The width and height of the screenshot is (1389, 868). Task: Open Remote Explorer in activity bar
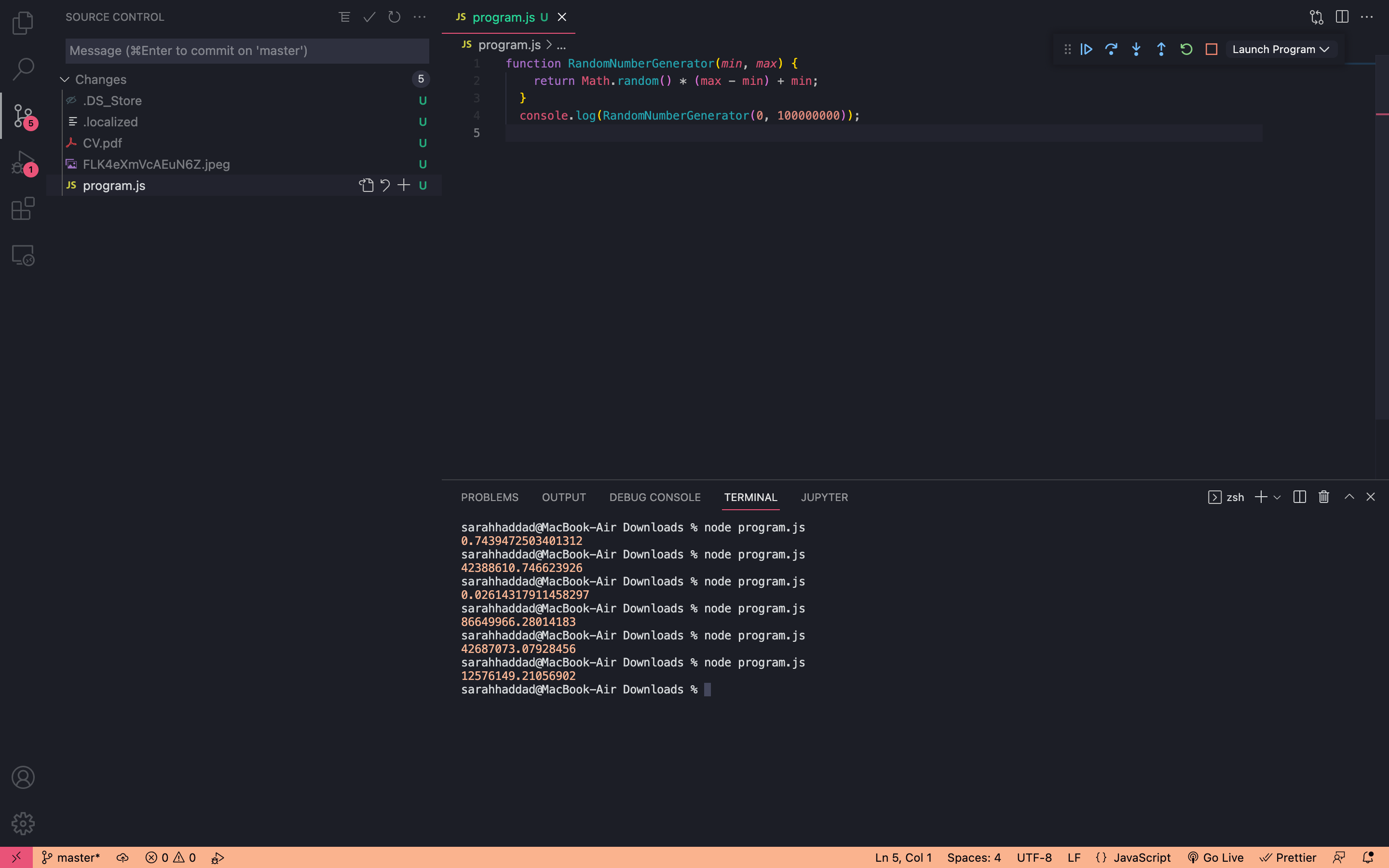[23, 256]
